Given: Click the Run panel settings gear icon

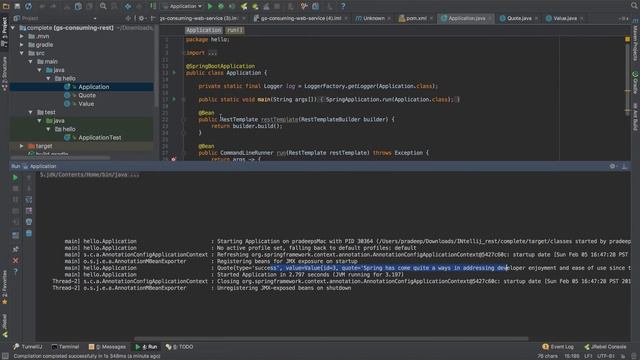Looking at the screenshot, I should pyautogui.click(x=612, y=166).
